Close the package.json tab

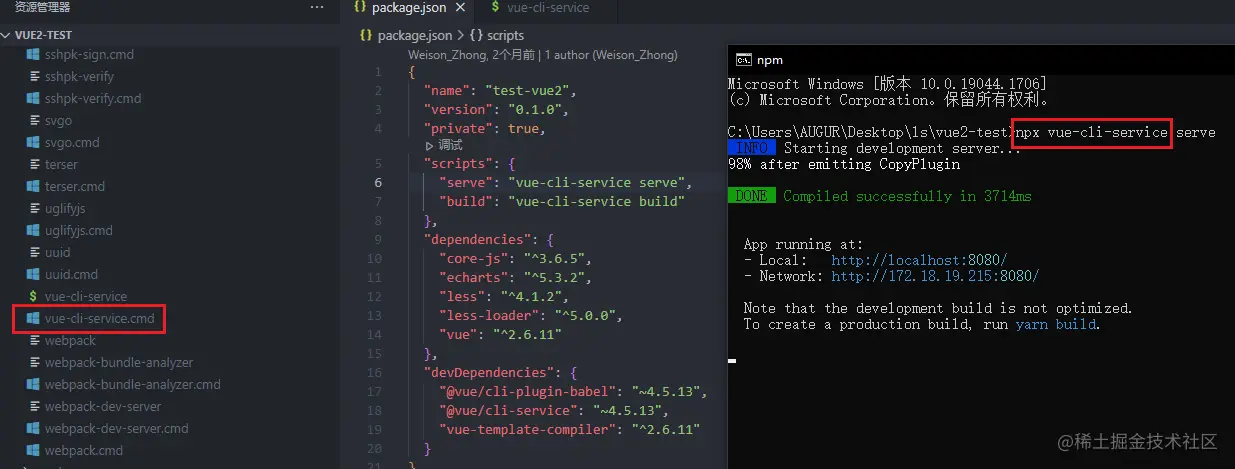coord(460,7)
